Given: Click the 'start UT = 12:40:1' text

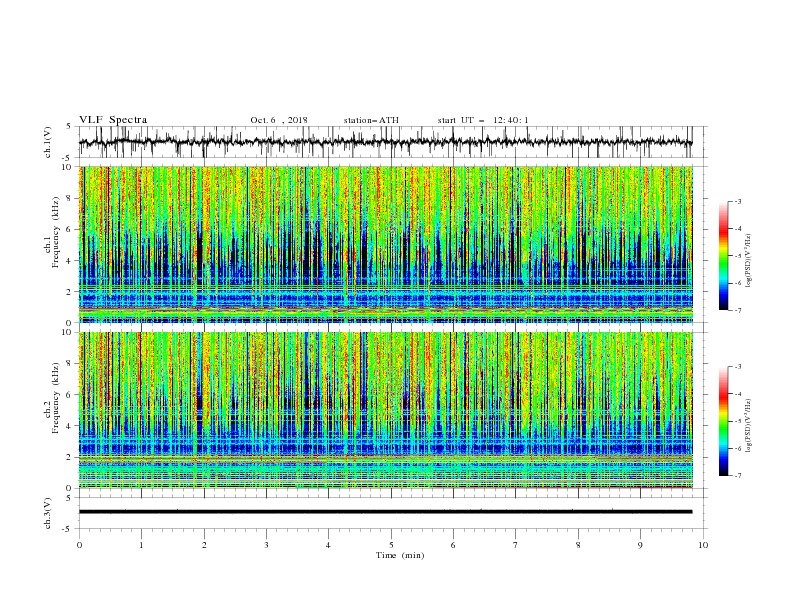Looking at the screenshot, I should (483, 120).
